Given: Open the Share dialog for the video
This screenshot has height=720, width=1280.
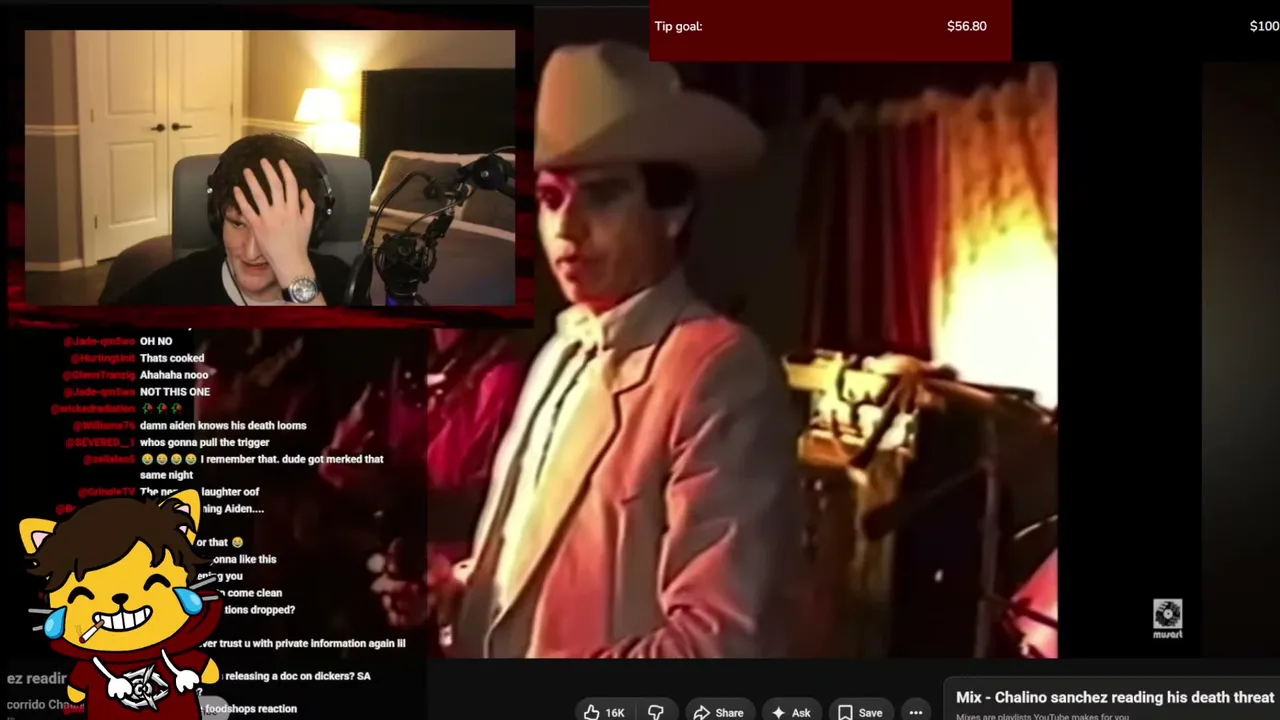Looking at the screenshot, I should [718, 712].
